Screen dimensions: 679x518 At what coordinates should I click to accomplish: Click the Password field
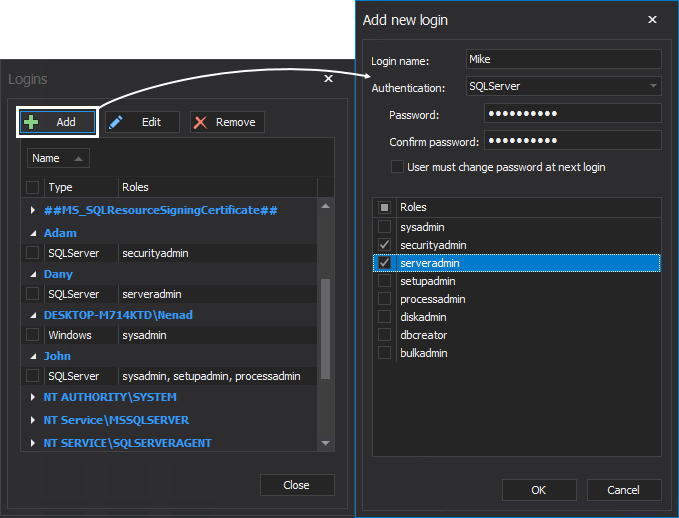[x=572, y=113]
